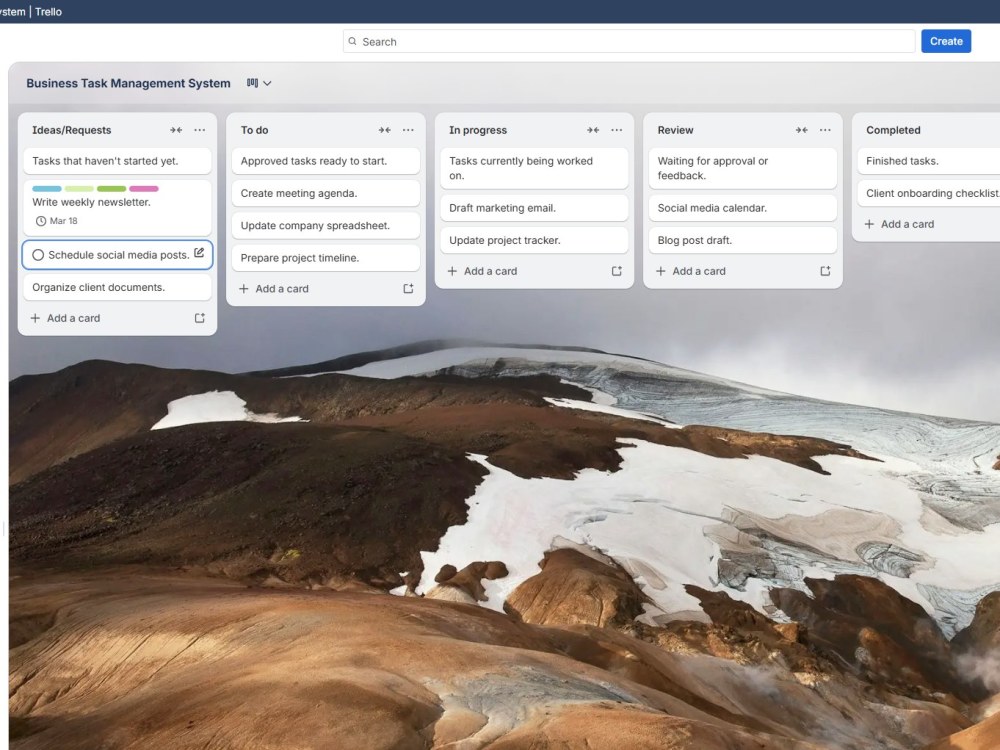Viewport: 1000px width, 750px height.
Task: Click the In progress list title
Action: (478, 130)
